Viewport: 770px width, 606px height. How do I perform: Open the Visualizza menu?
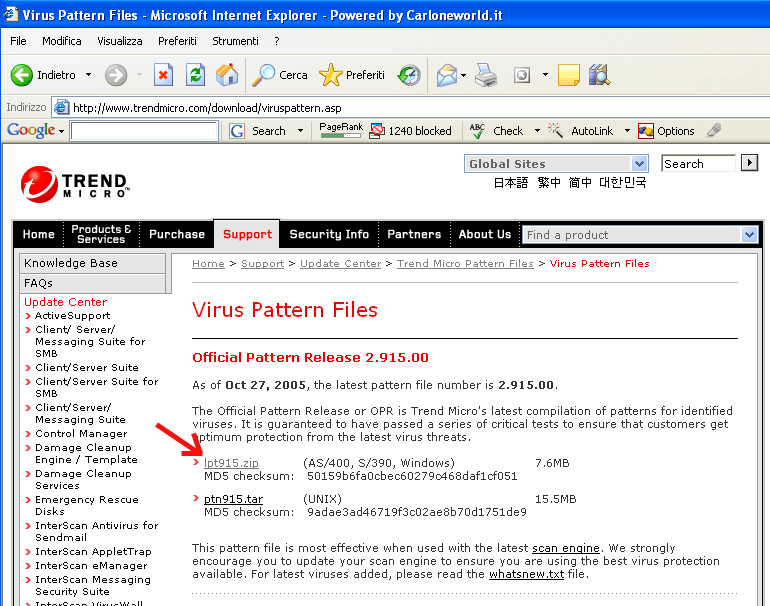pos(120,41)
